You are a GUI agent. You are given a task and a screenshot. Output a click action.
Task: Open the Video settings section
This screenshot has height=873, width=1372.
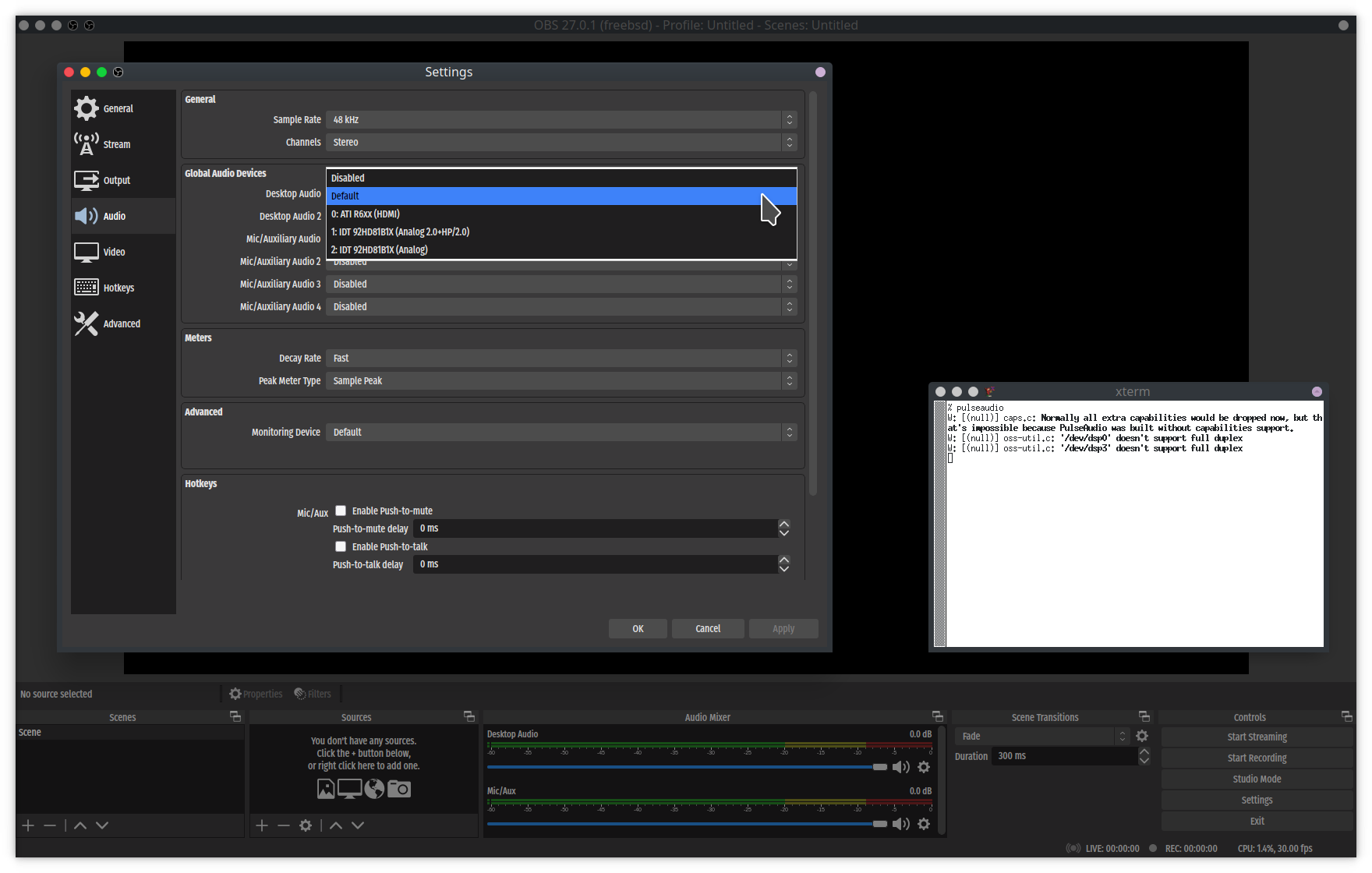115,252
